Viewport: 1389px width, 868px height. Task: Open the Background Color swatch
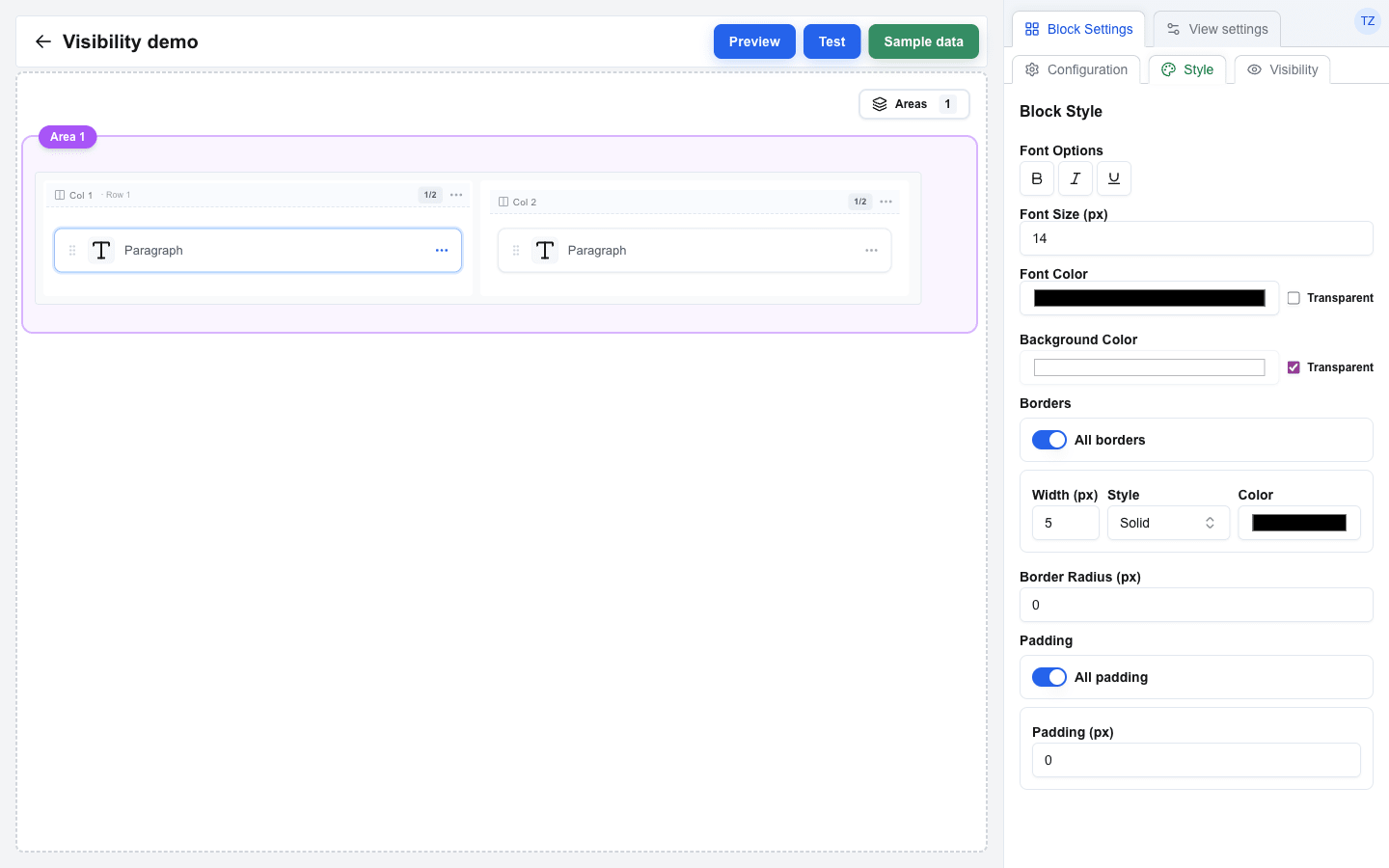pos(1149,367)
